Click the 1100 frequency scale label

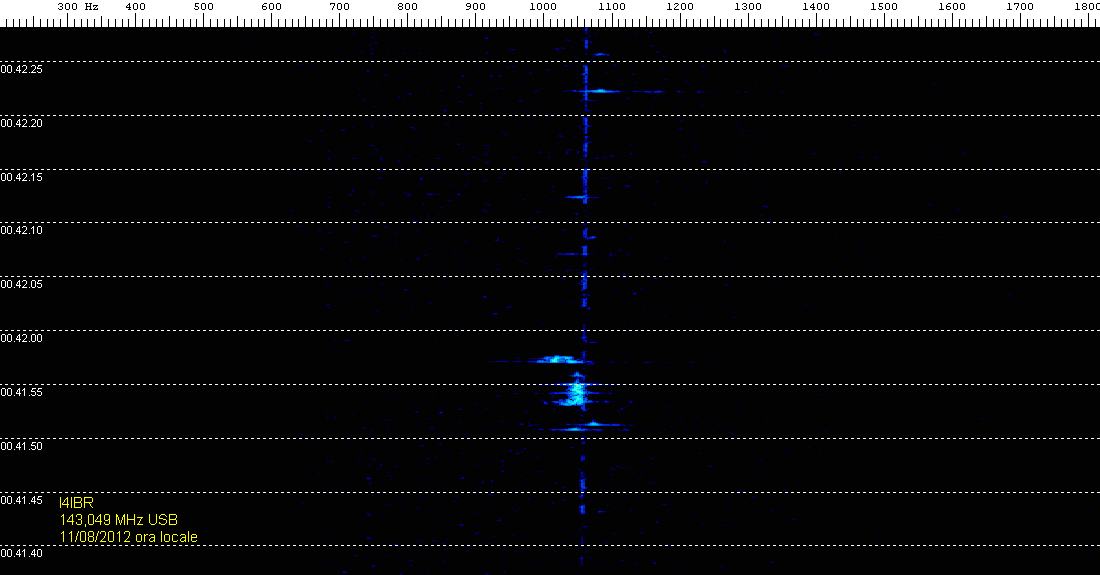click(x=612, y=6)
